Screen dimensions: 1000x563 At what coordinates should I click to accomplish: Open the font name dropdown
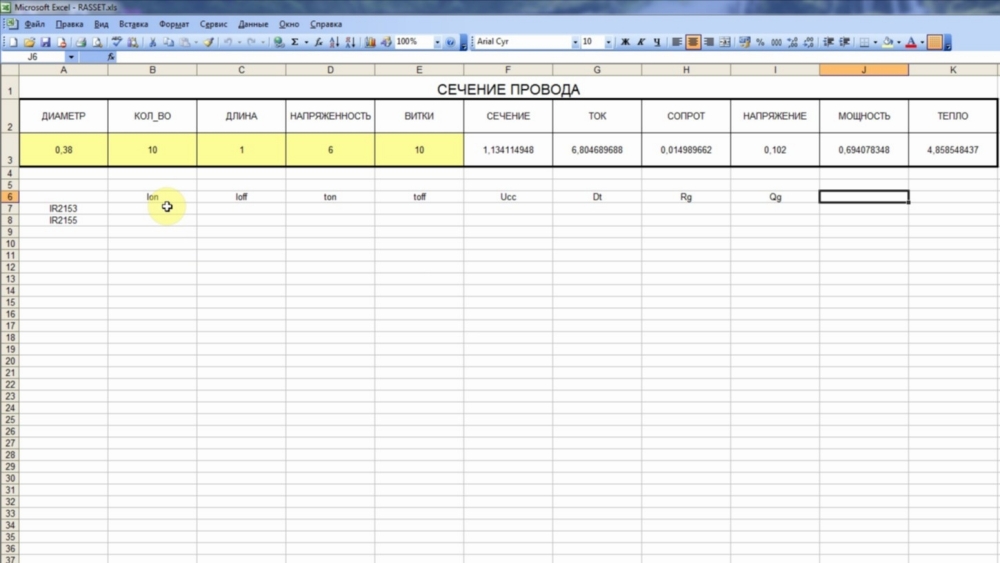pyautogui.click(x=575, y=42)
